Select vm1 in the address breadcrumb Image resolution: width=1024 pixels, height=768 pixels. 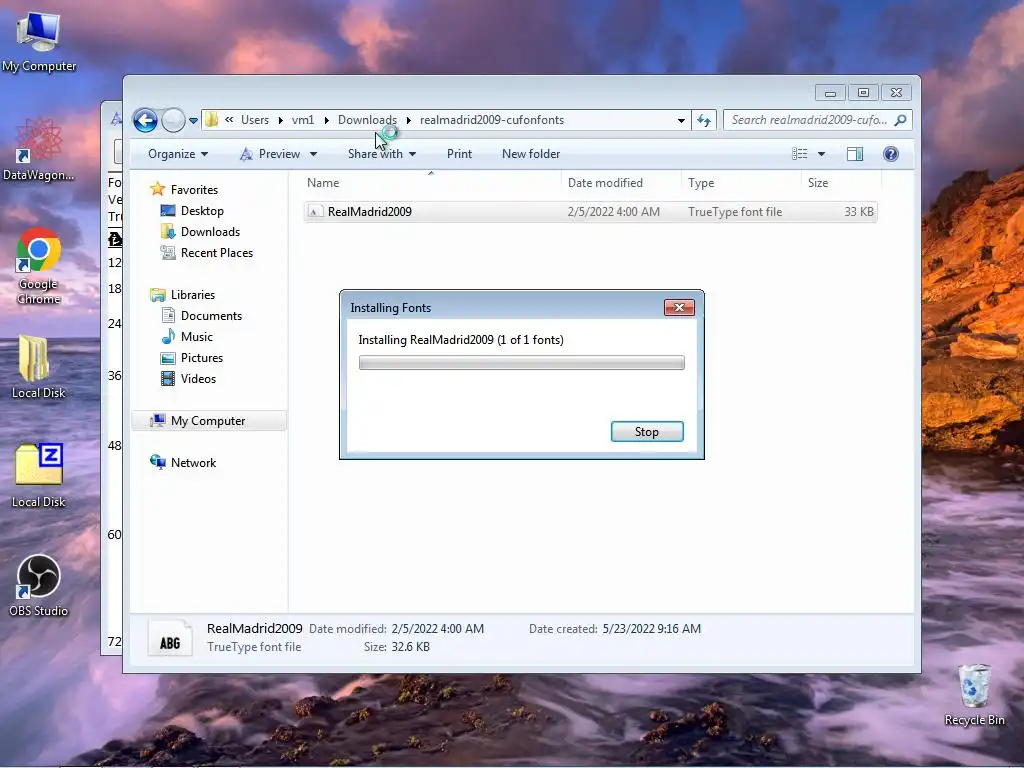pyautogui.click(x=303, y=120)
